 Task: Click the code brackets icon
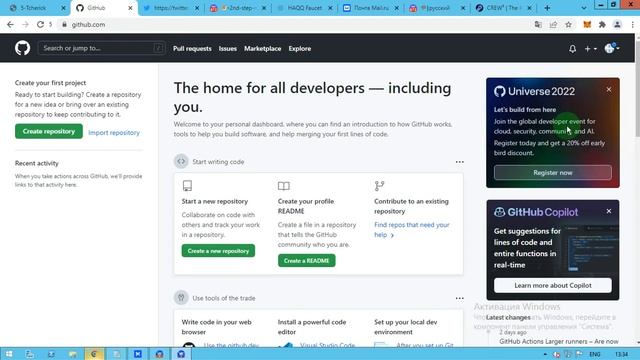coord(181,161)
